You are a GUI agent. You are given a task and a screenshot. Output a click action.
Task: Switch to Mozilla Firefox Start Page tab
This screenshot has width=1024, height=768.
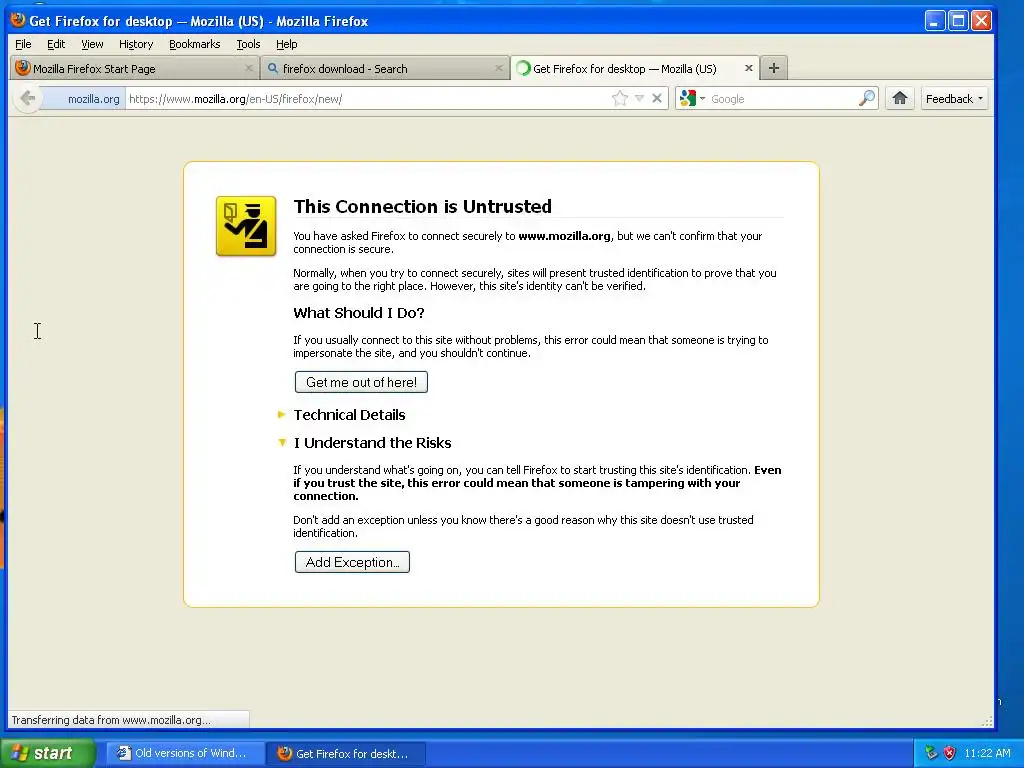point(134,68)
